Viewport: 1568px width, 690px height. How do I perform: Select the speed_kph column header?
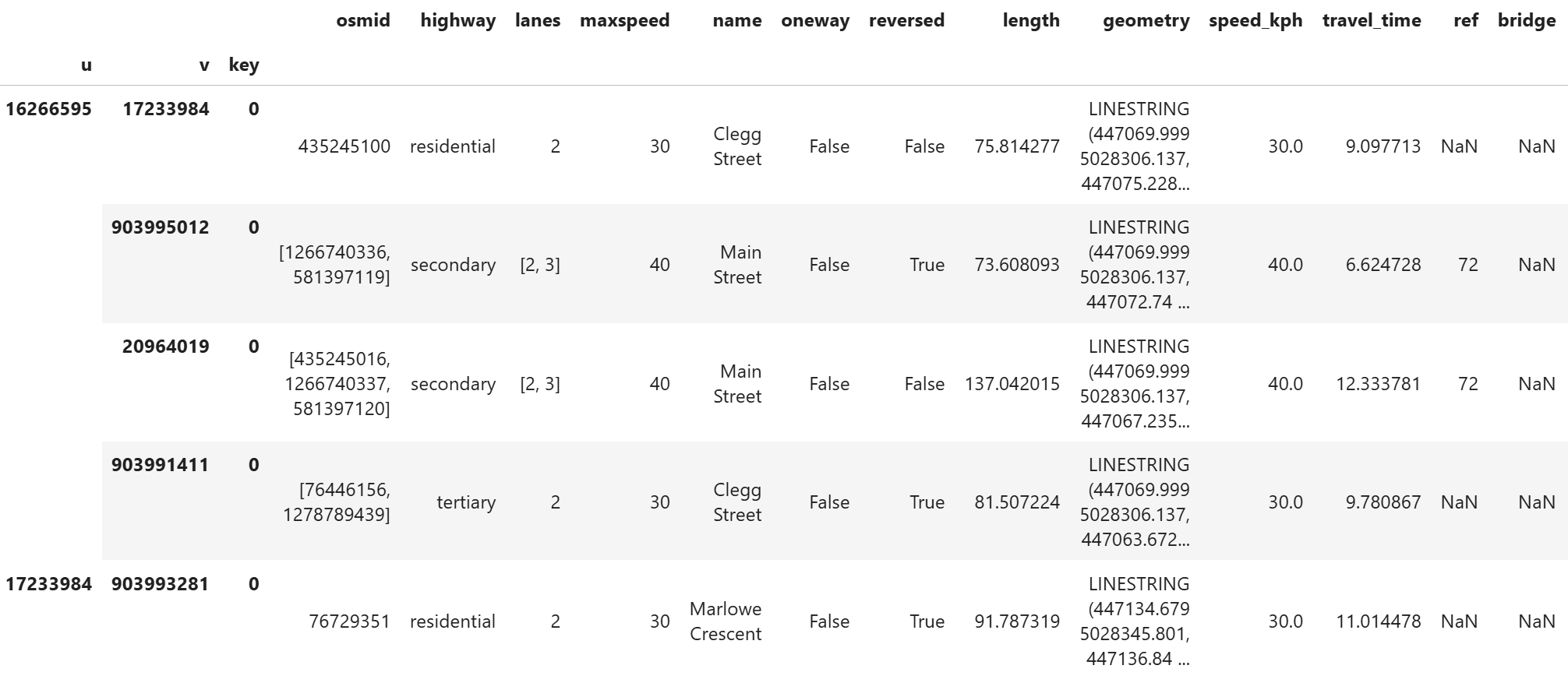(x=1255, y=20)
